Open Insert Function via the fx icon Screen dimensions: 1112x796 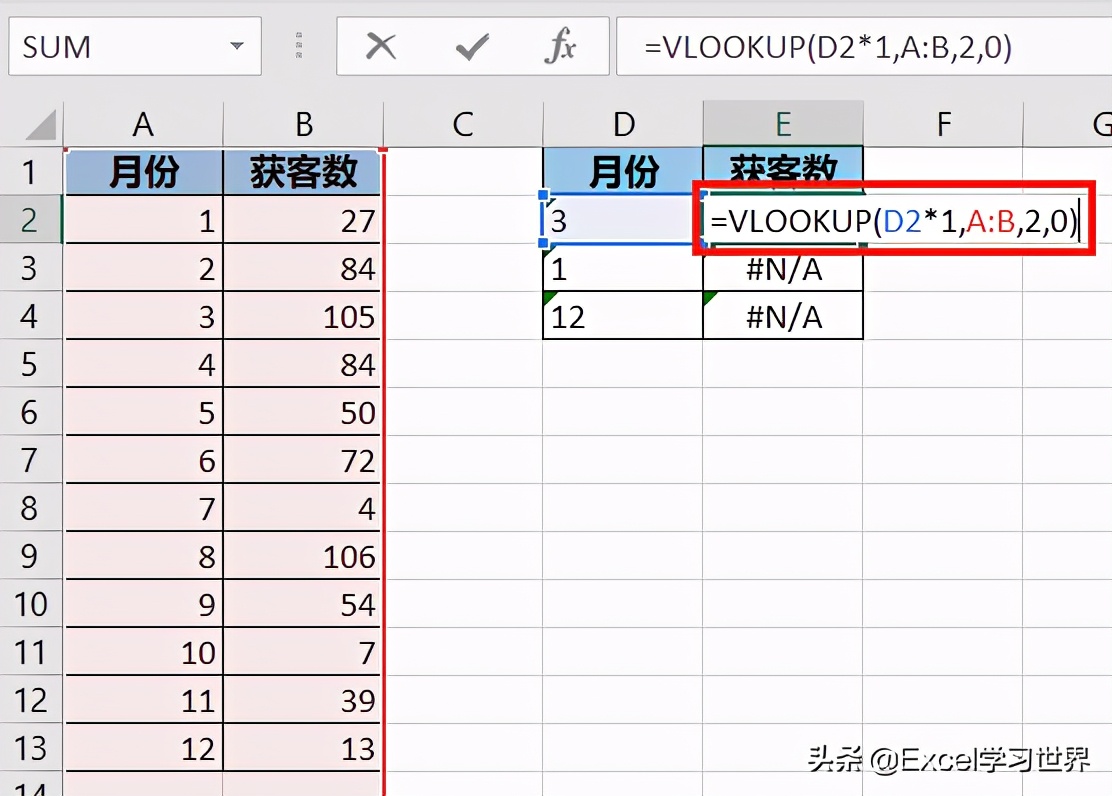point(561,45)
